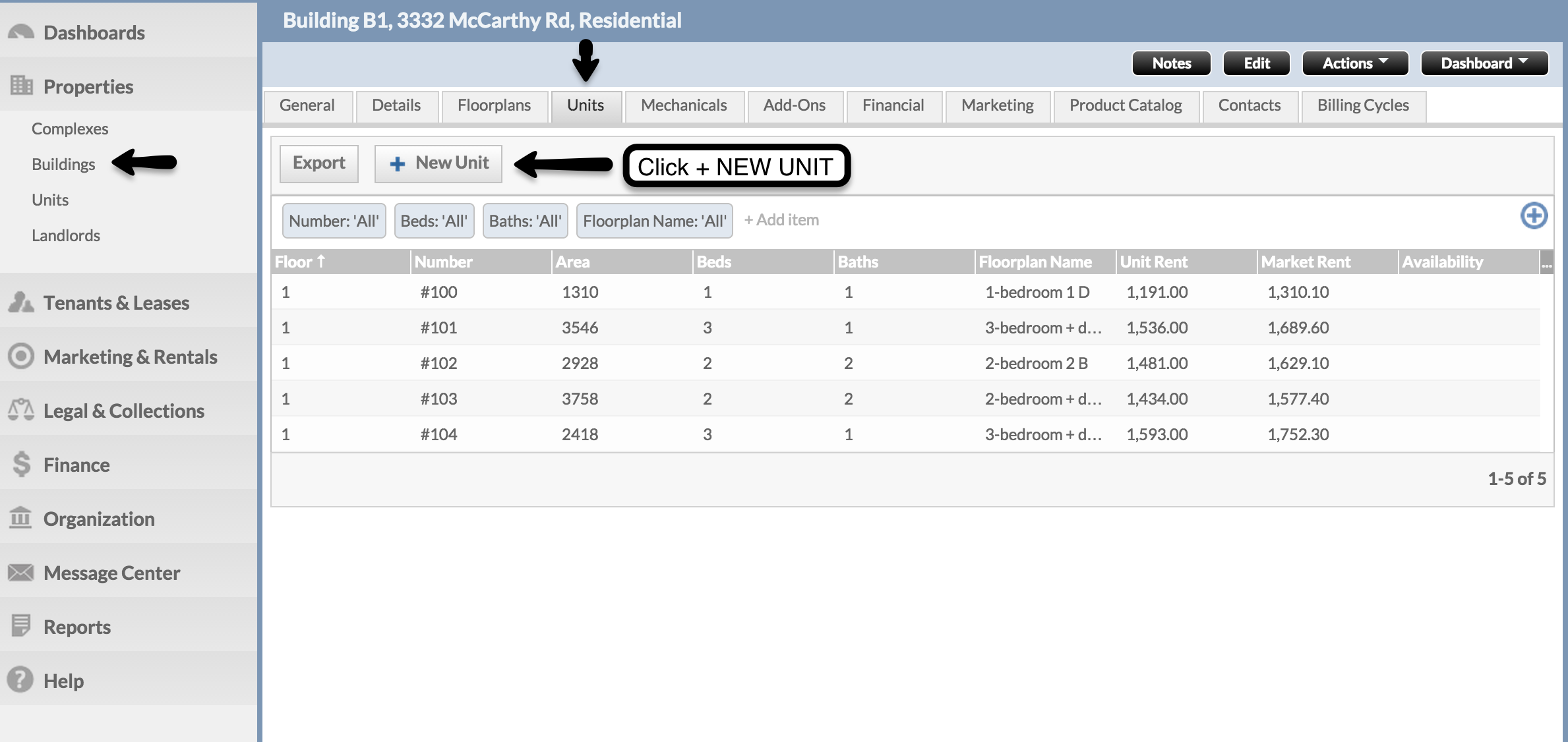
Task: Click the Properties building icon
Action: [21, 86]
